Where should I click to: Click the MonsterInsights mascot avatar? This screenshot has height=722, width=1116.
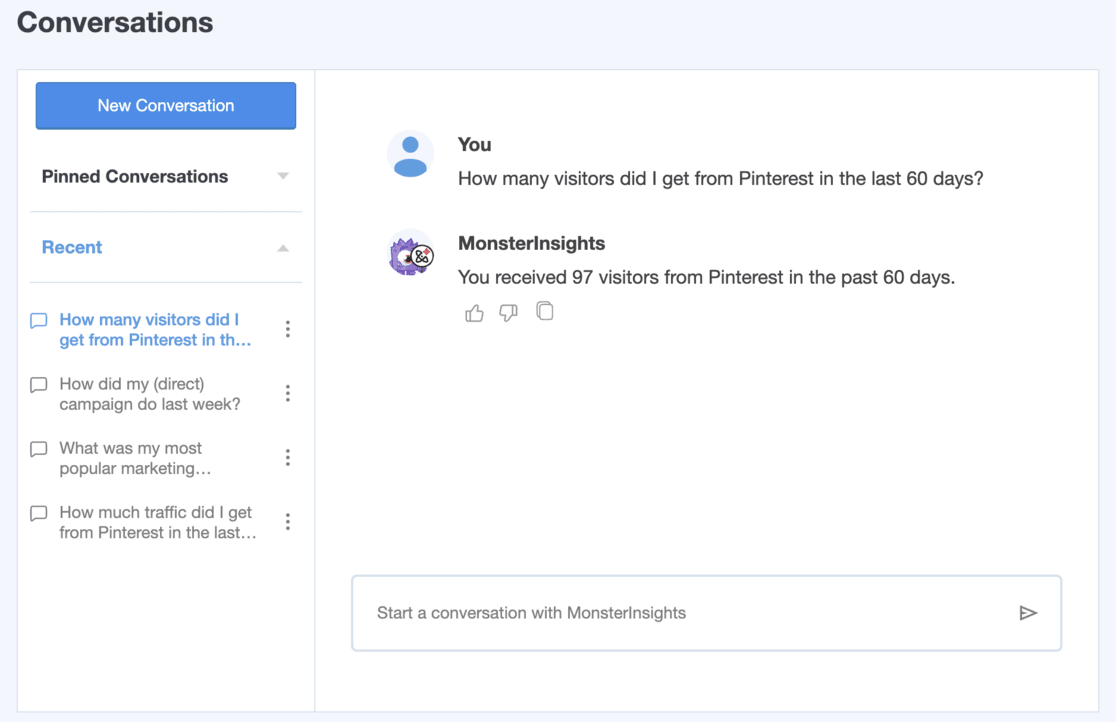[x=410, y=254]
